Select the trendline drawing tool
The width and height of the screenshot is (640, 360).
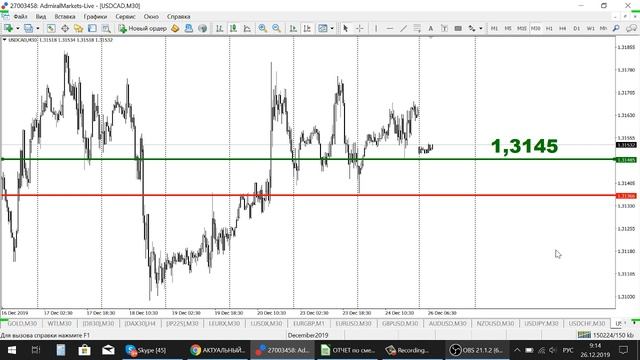tap(403, 28)
